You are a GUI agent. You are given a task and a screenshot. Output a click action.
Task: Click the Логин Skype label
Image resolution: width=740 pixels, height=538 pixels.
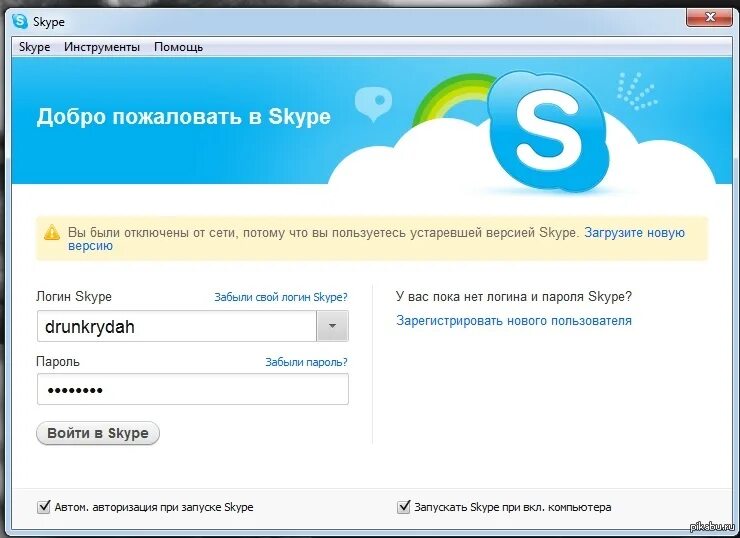tap(74, 296)
